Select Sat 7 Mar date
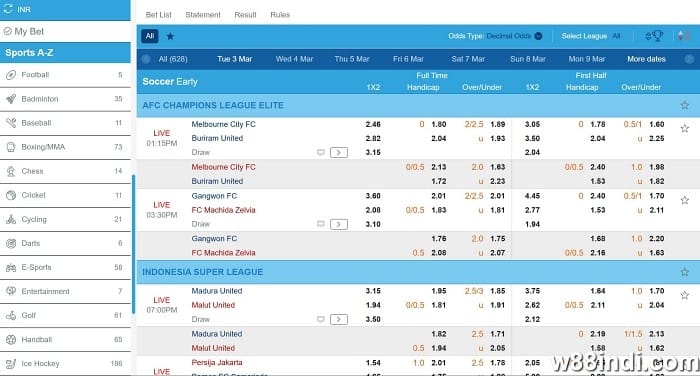The image size is (700, 376). point(468,59)
